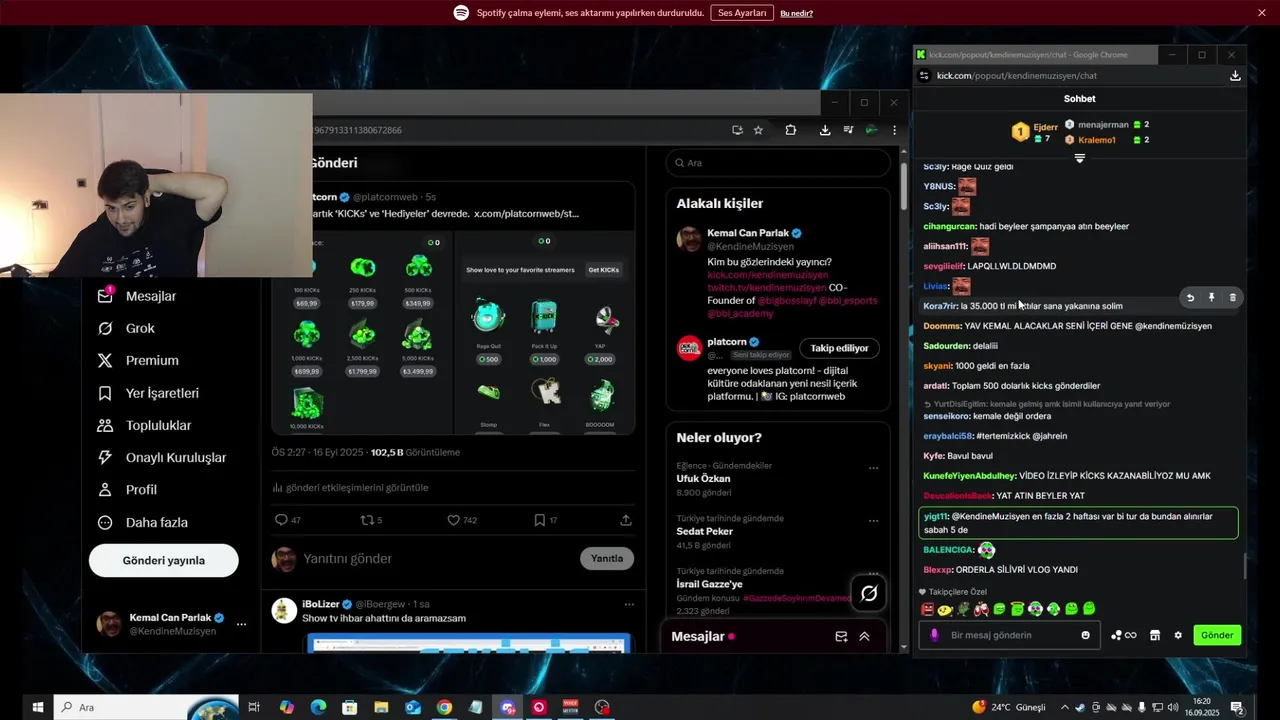Screen dimensions: 1280x720
Task: Open @bbl_esports mention link
Action: [x=848, y=301]
